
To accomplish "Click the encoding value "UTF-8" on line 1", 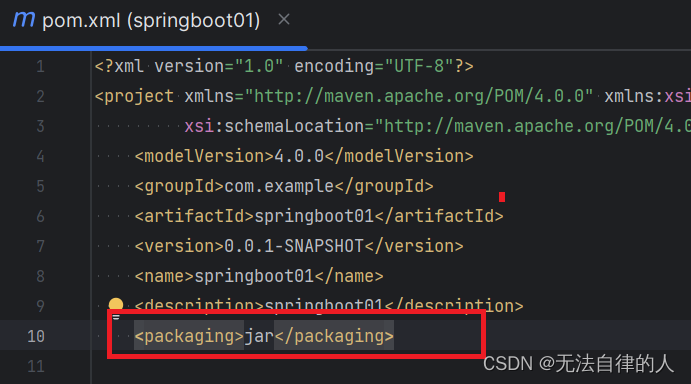I will (x=419, y=67).
